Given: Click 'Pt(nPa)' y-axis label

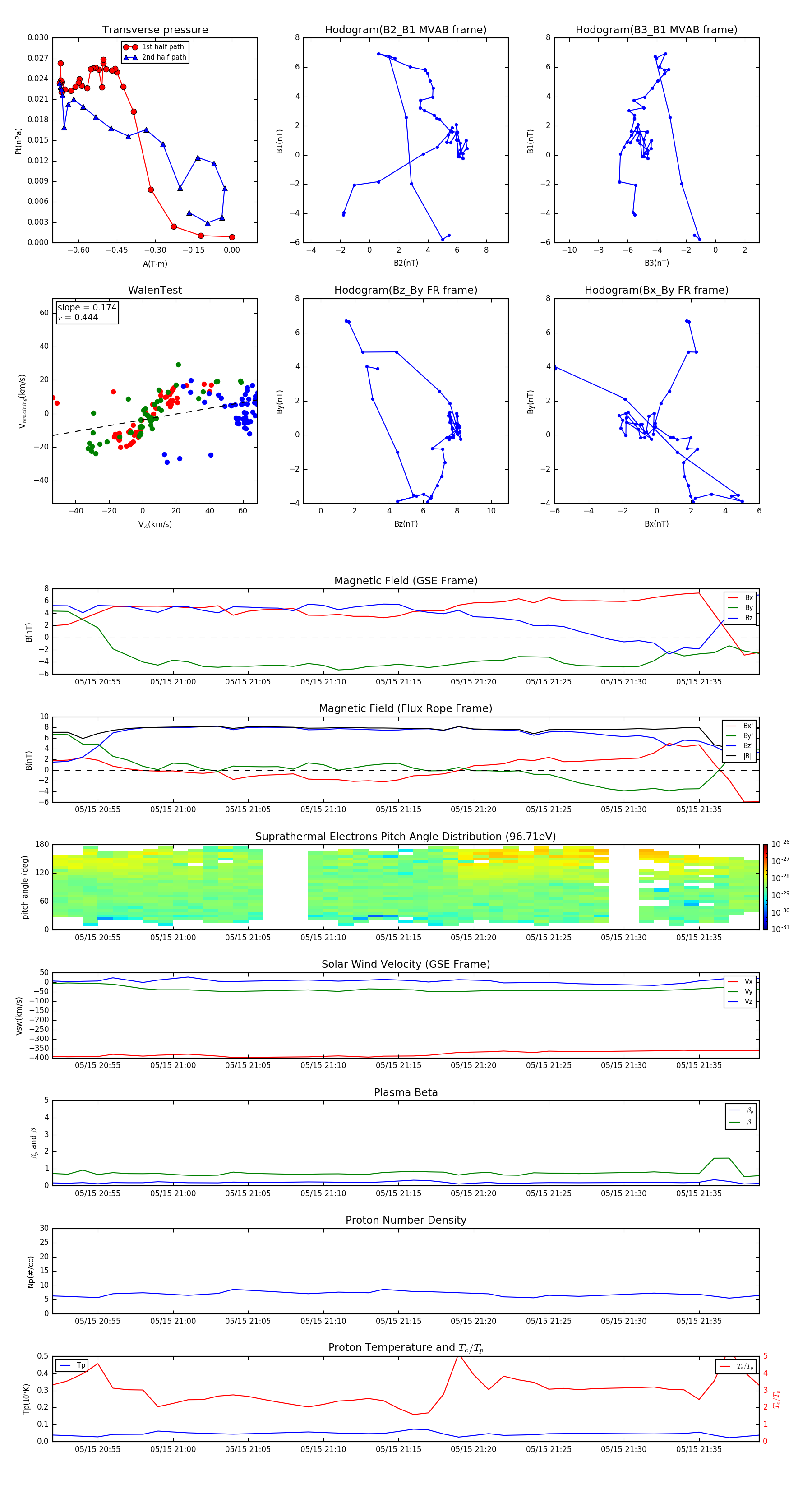Looking at the screenshot, I should tap(18, 140).
